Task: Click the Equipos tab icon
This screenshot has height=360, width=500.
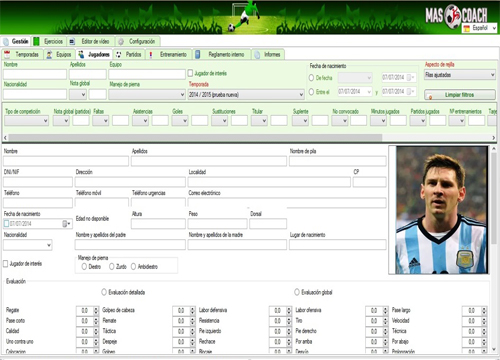Action: pos(49,55)
